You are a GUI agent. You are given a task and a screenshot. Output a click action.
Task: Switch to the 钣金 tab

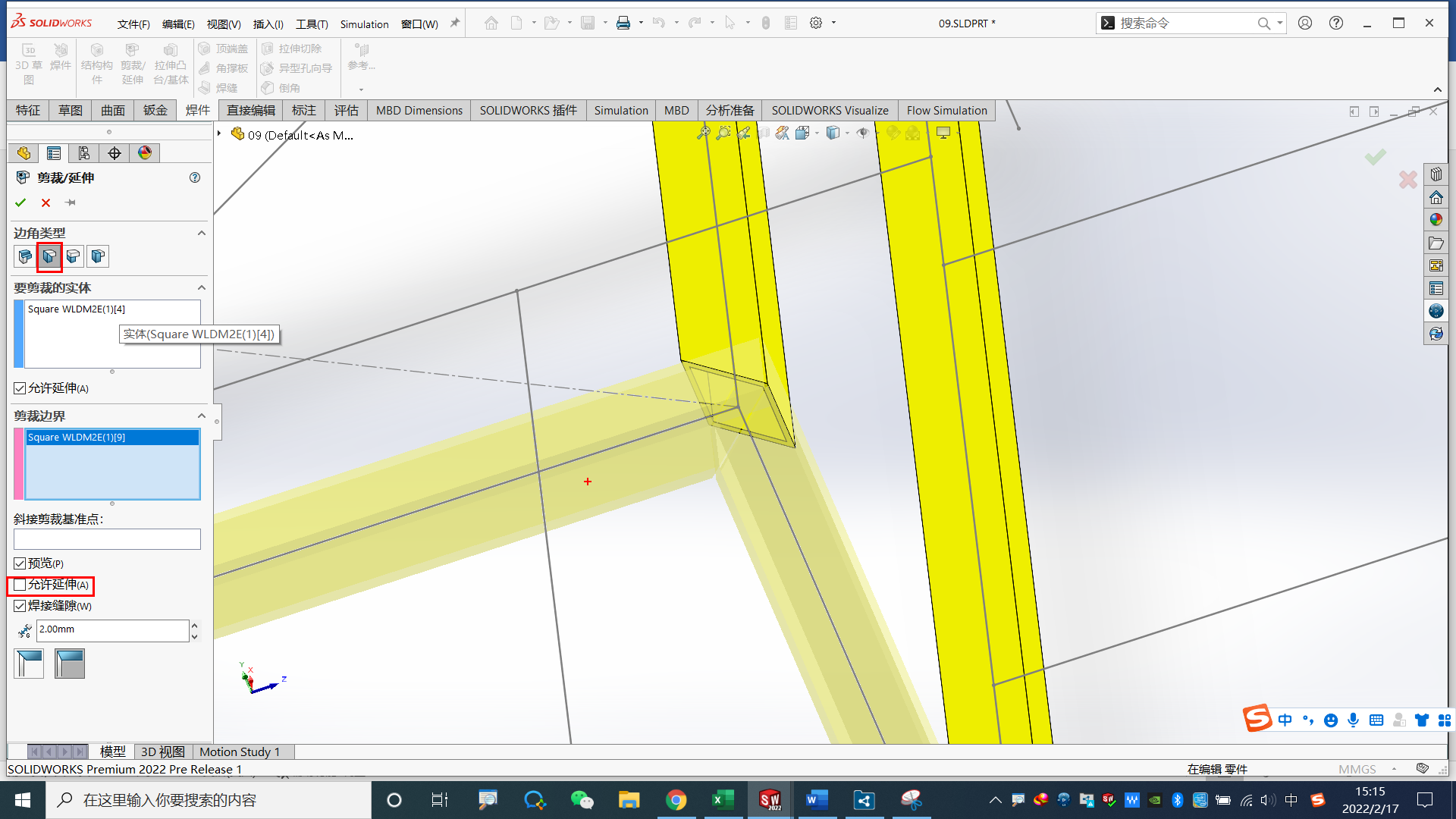tap(155, 111)
